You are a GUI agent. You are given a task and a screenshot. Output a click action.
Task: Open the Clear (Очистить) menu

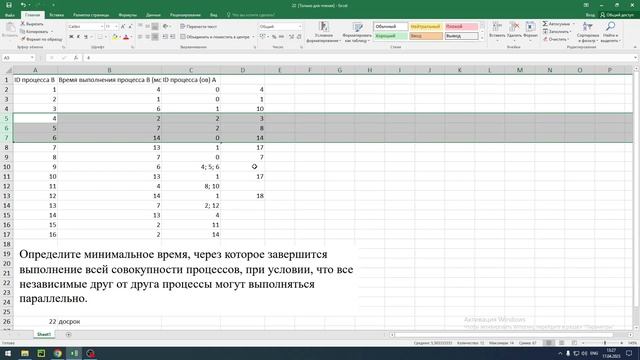(x=556, y=39)
